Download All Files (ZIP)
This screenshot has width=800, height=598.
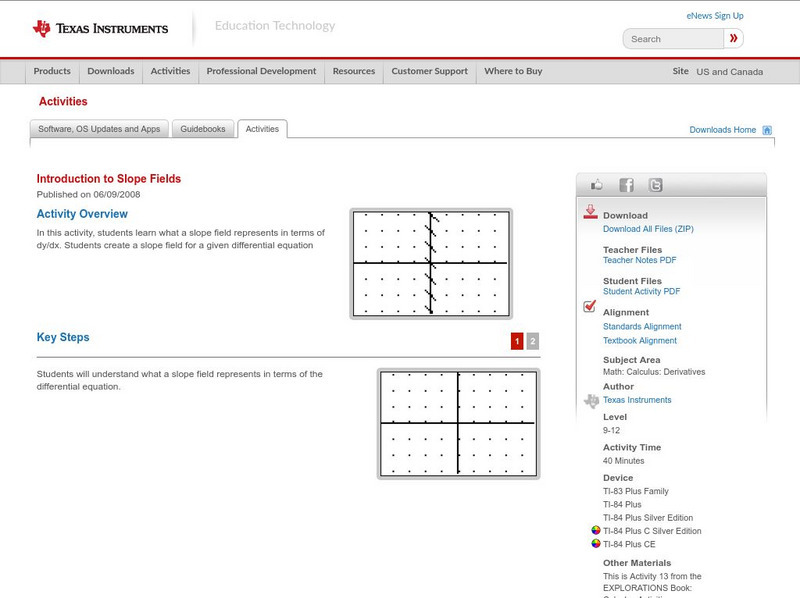pos(648,229)
